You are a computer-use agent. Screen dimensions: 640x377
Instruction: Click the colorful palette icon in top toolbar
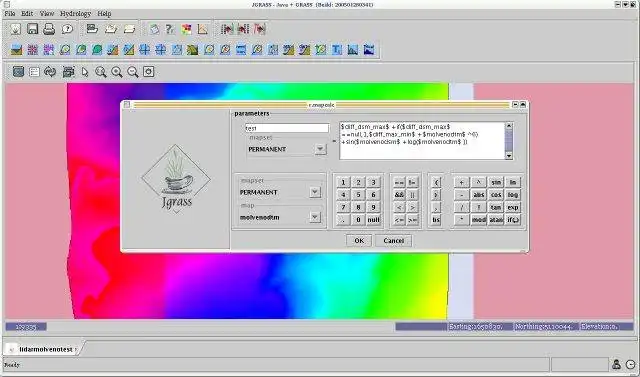[187, 29]
